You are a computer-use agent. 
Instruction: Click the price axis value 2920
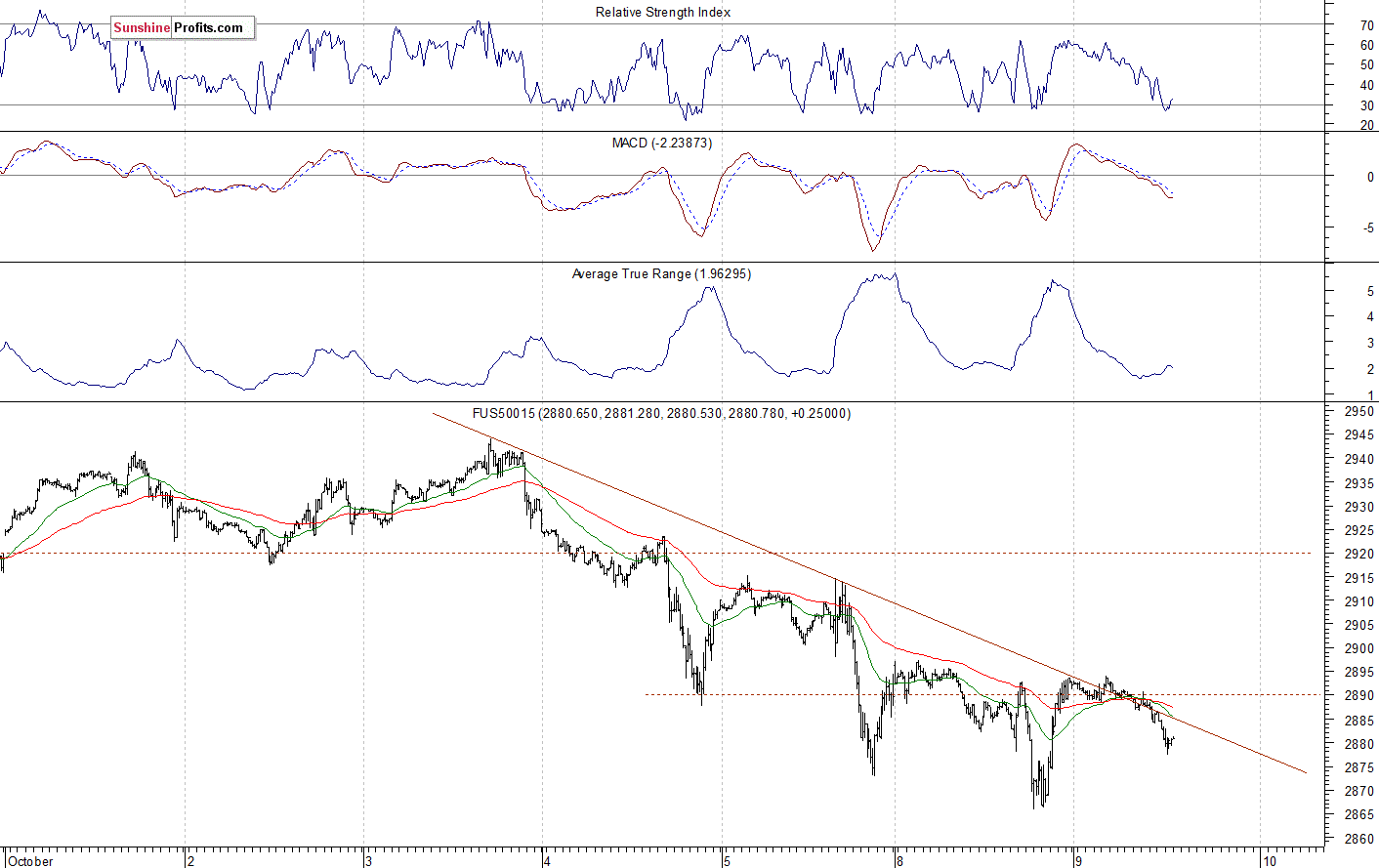[x=1360, y=554]
